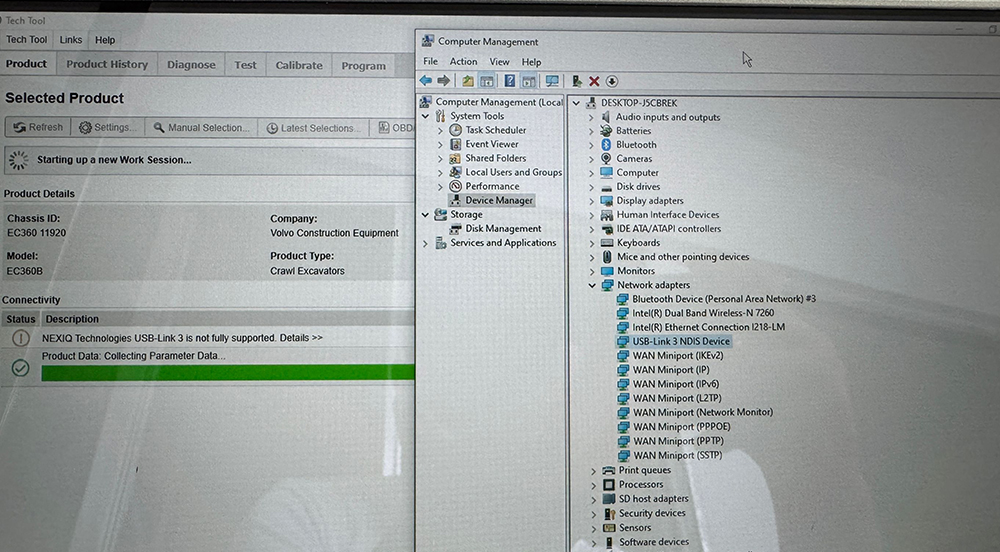
Task: Open the Links menu in Tech Tool
Action: click(x=71, y=40)
